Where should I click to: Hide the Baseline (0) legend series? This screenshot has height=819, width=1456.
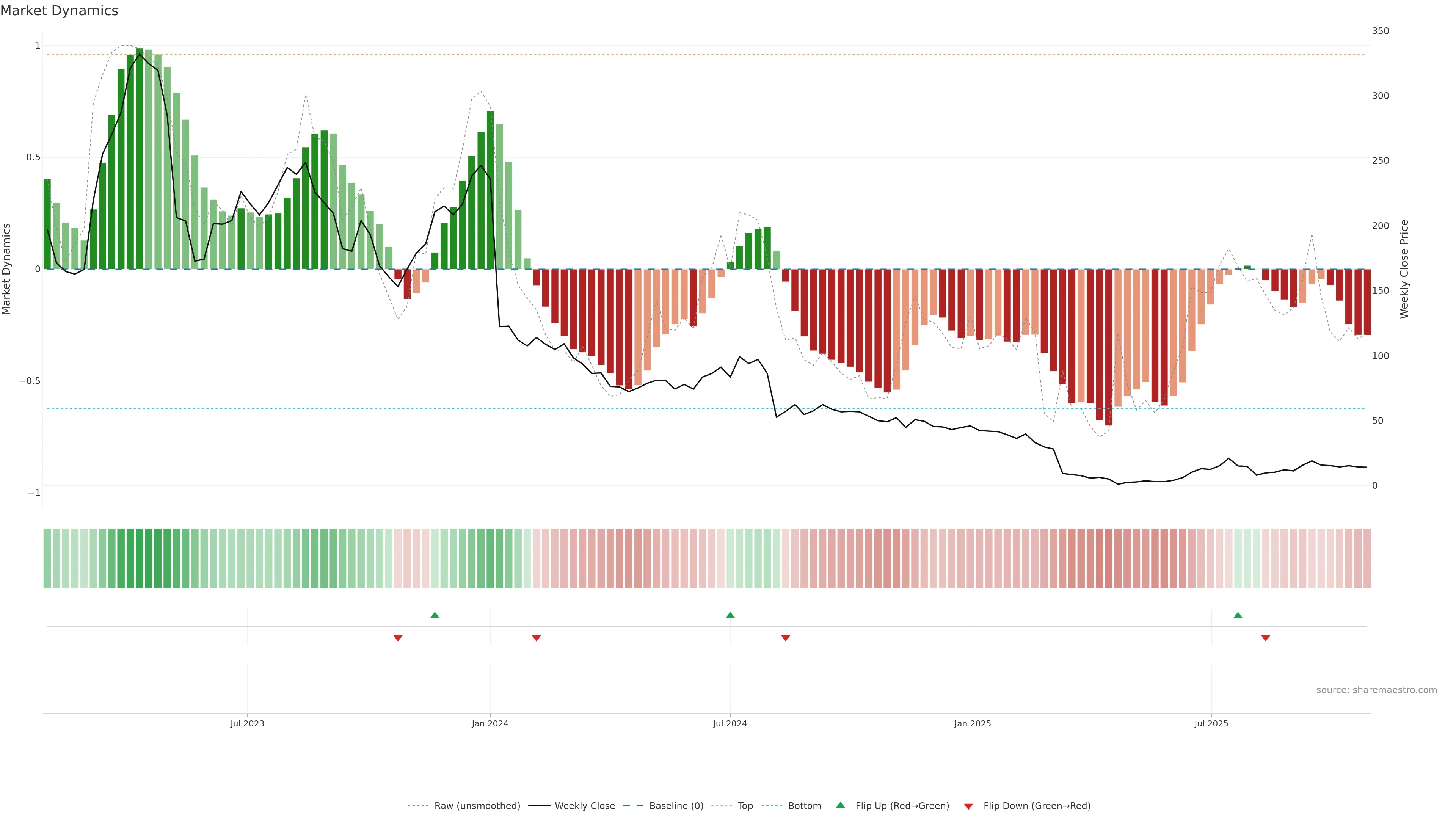[x=676, y=806]
